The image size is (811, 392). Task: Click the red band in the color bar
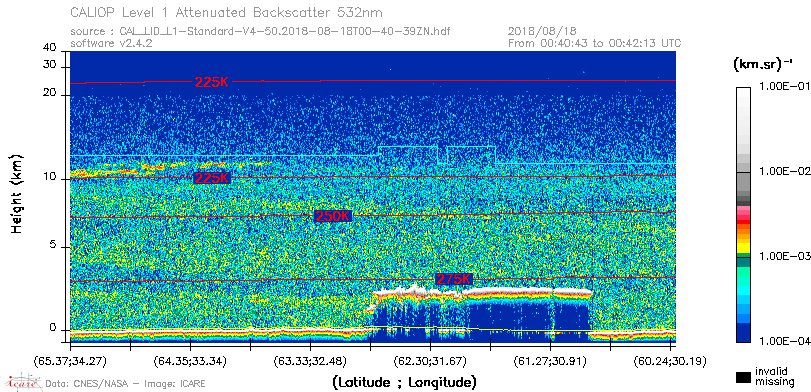coord(743,222)
